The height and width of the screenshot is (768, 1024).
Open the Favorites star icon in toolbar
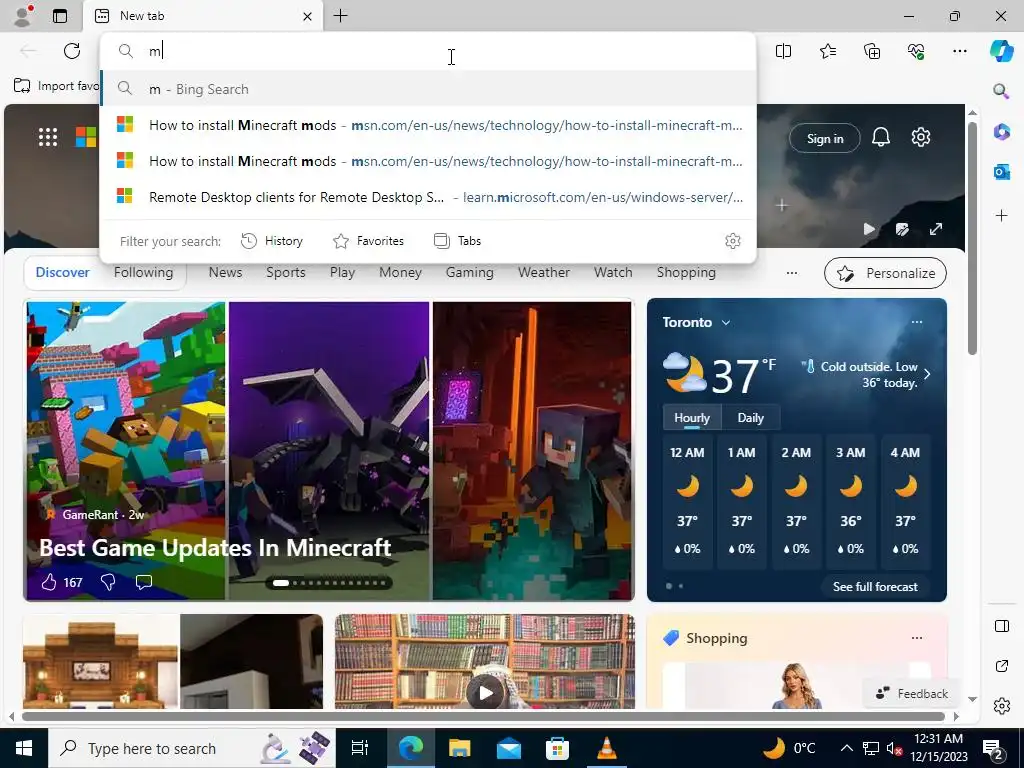(x=827, y=51)
